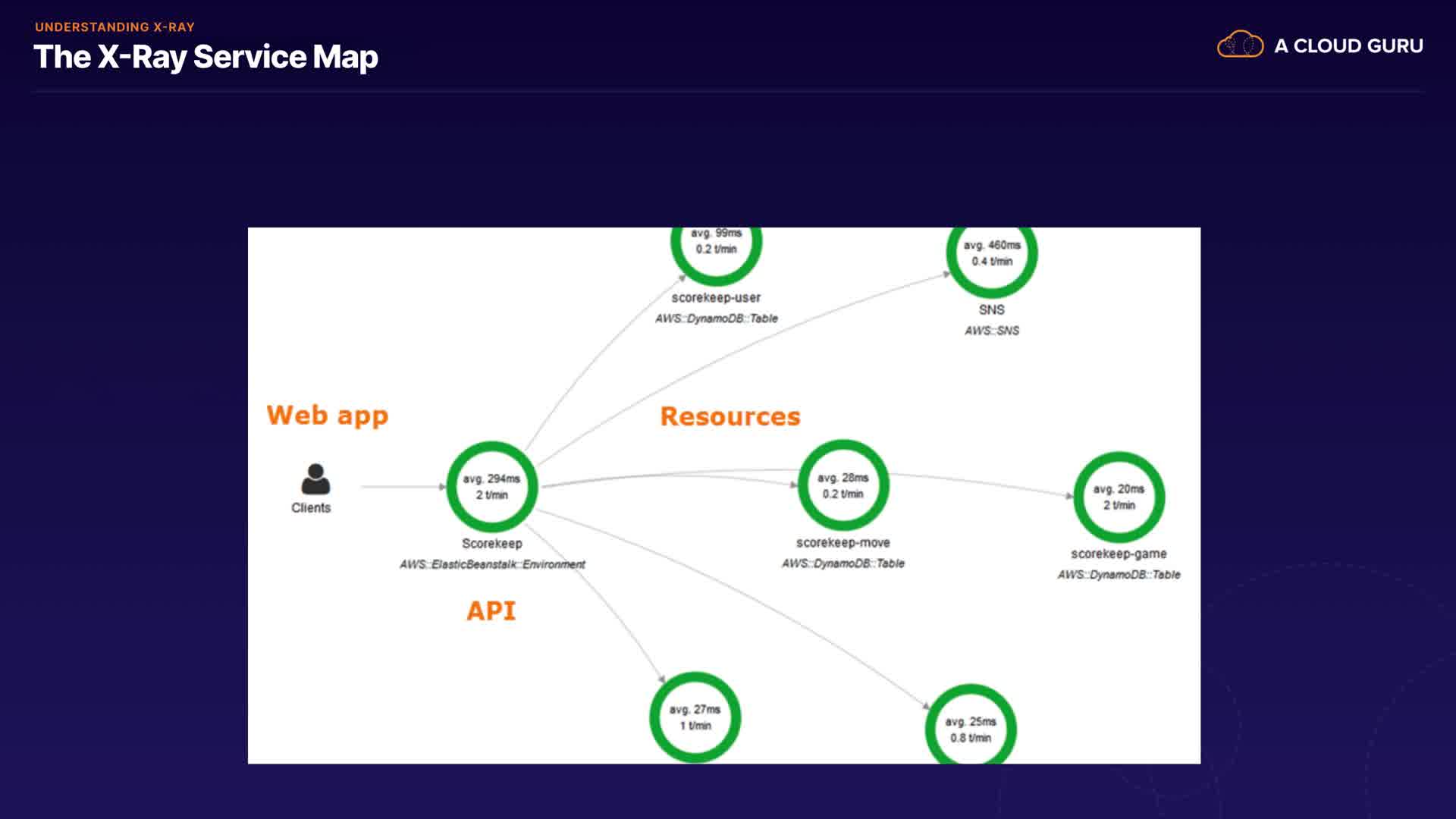Click the Clients person icon
The width and height of the screenshot is (1456, 819).
click(315, 479)
